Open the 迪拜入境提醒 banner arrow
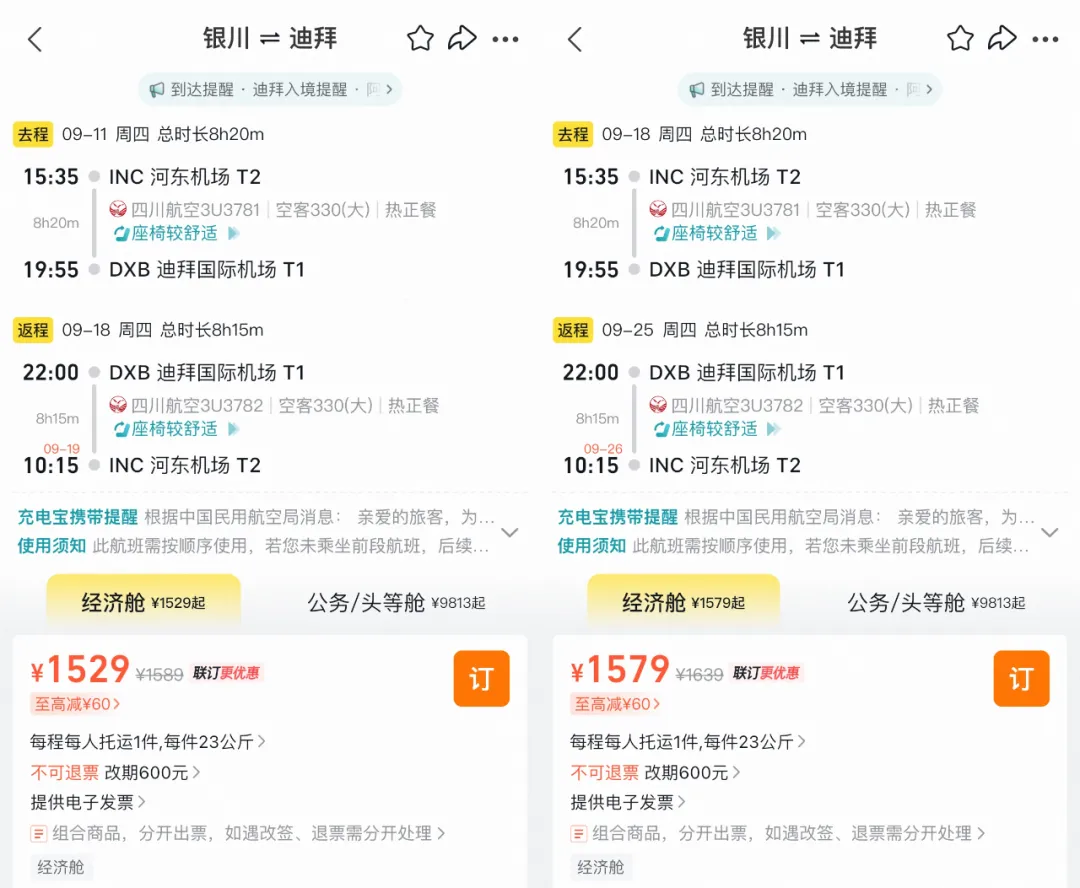Viewport: 1080px width, 888px height. tap(388, 89)
